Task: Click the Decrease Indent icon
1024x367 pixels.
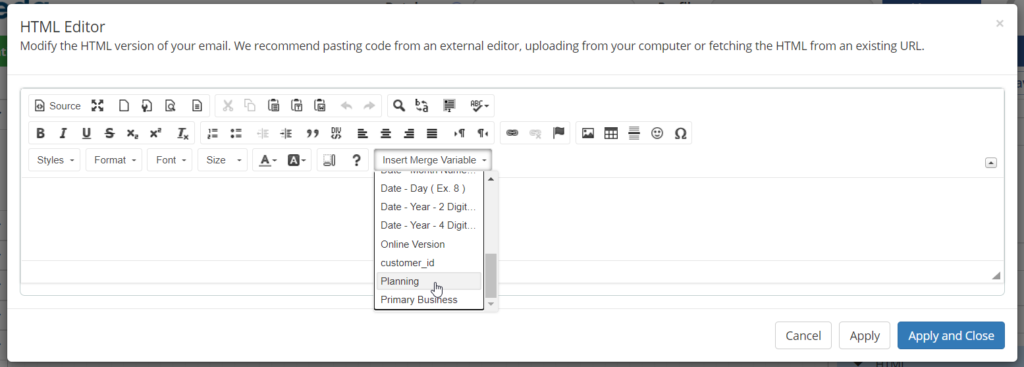Action: (263, 133)
